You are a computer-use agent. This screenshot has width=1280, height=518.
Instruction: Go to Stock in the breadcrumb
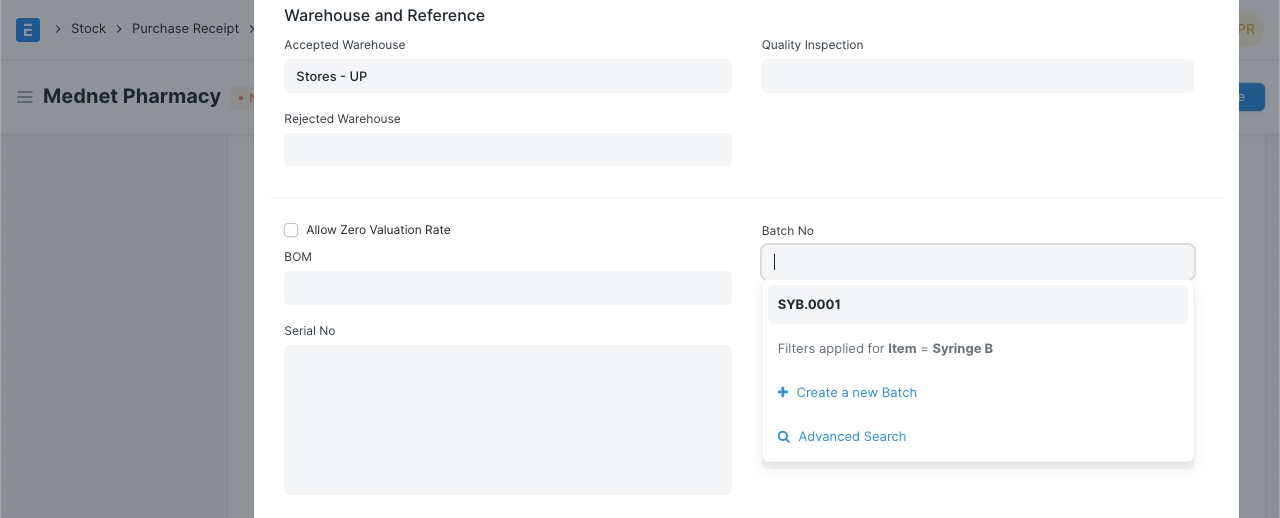pyautogui.click(x=88, y=29)
